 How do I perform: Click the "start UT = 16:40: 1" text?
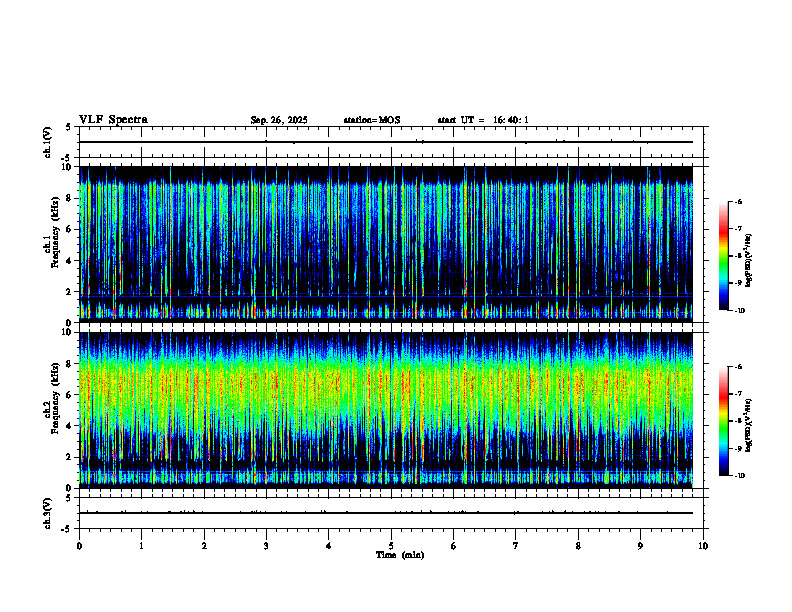483,120
